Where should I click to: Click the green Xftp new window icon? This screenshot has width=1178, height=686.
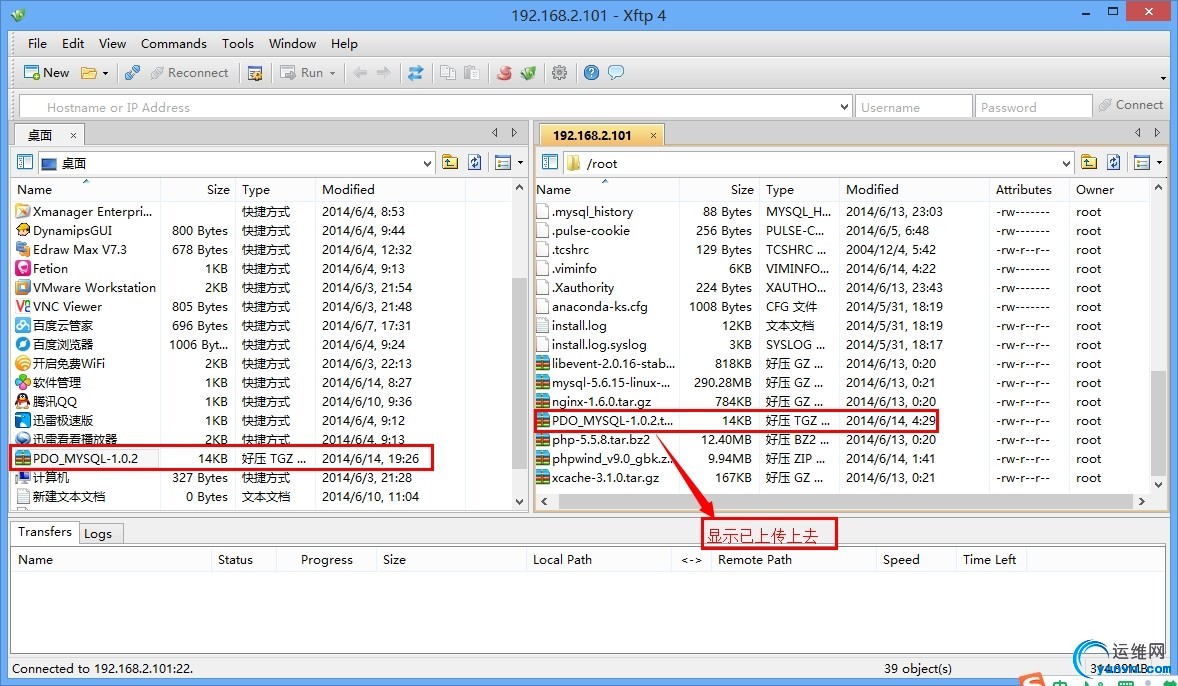tap(528, 73)
